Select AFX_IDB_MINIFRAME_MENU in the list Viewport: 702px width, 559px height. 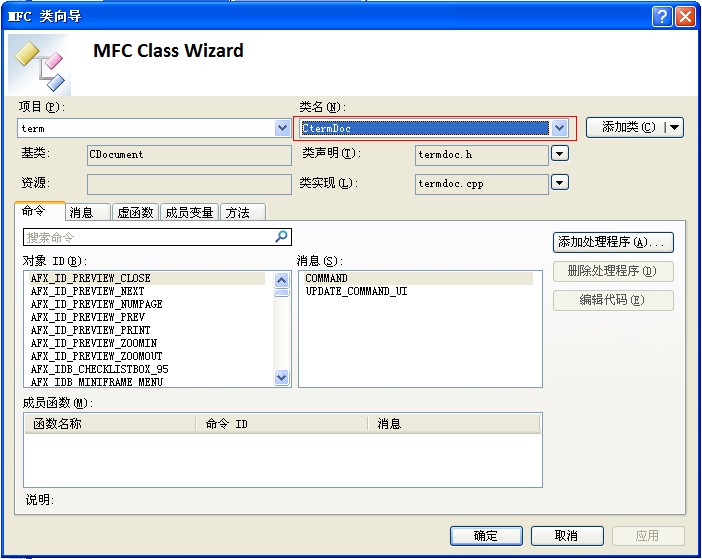coord(147,381)
